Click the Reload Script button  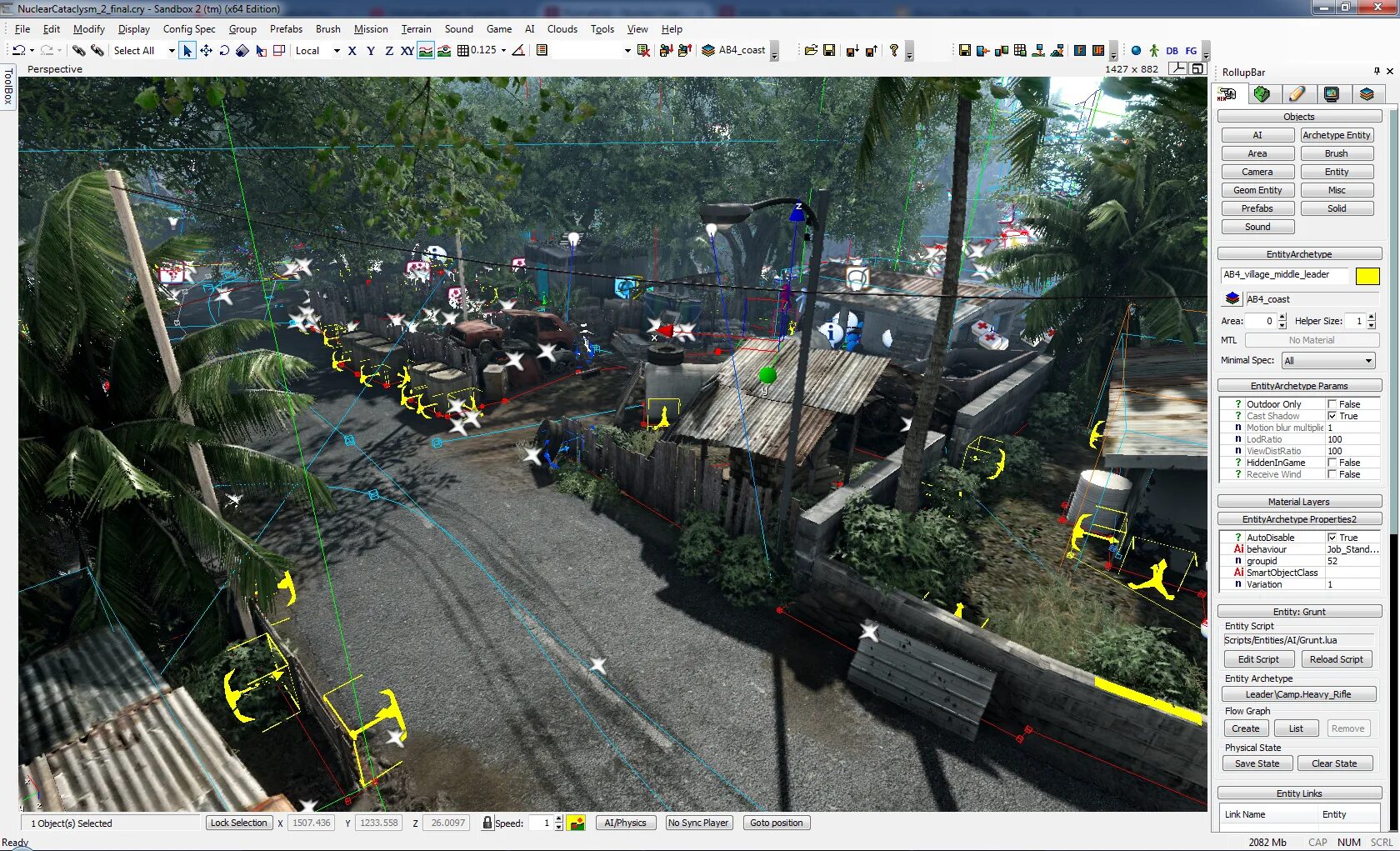[x=1337, y=659]
